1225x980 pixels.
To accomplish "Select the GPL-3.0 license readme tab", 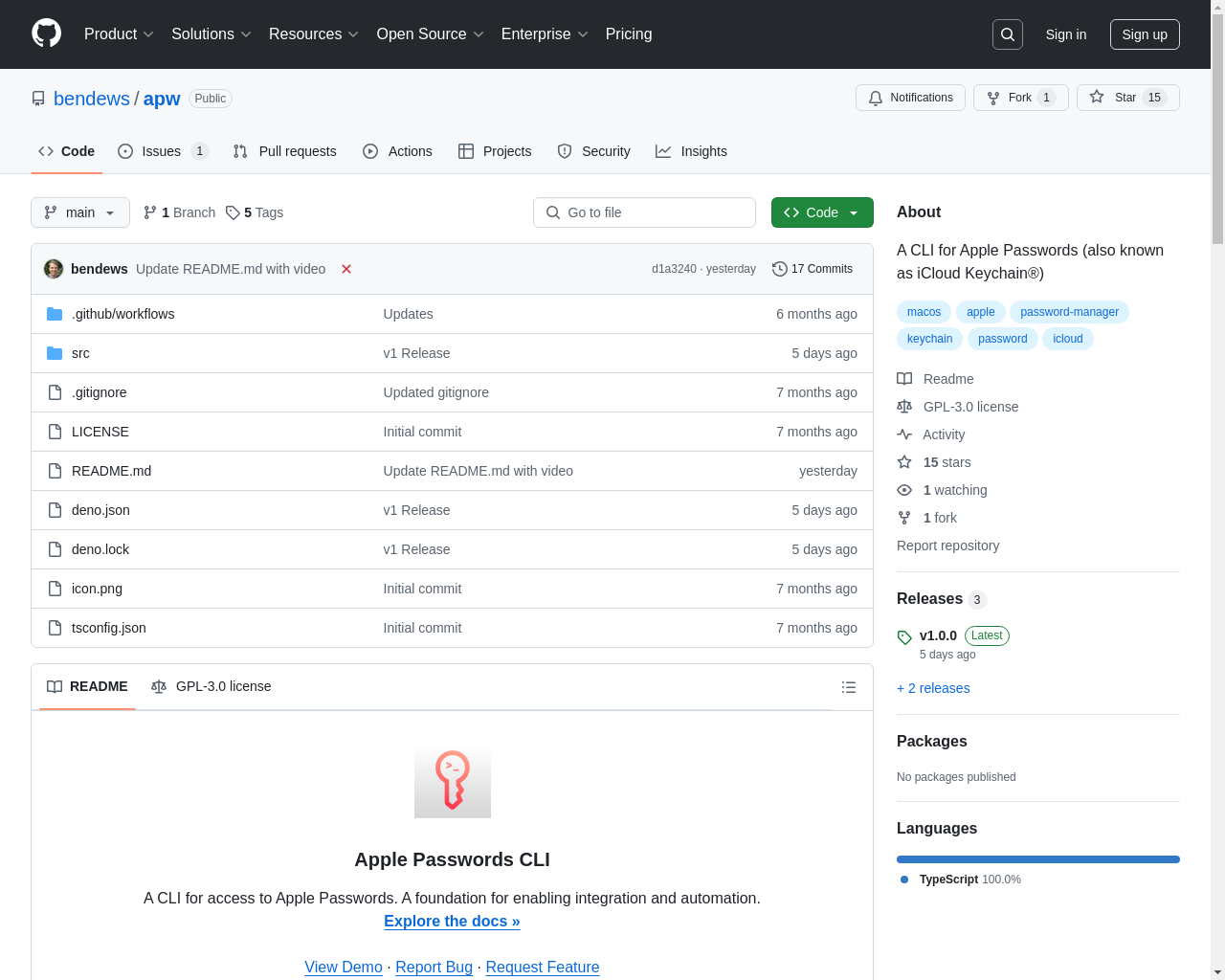I will tap(212, 686).
